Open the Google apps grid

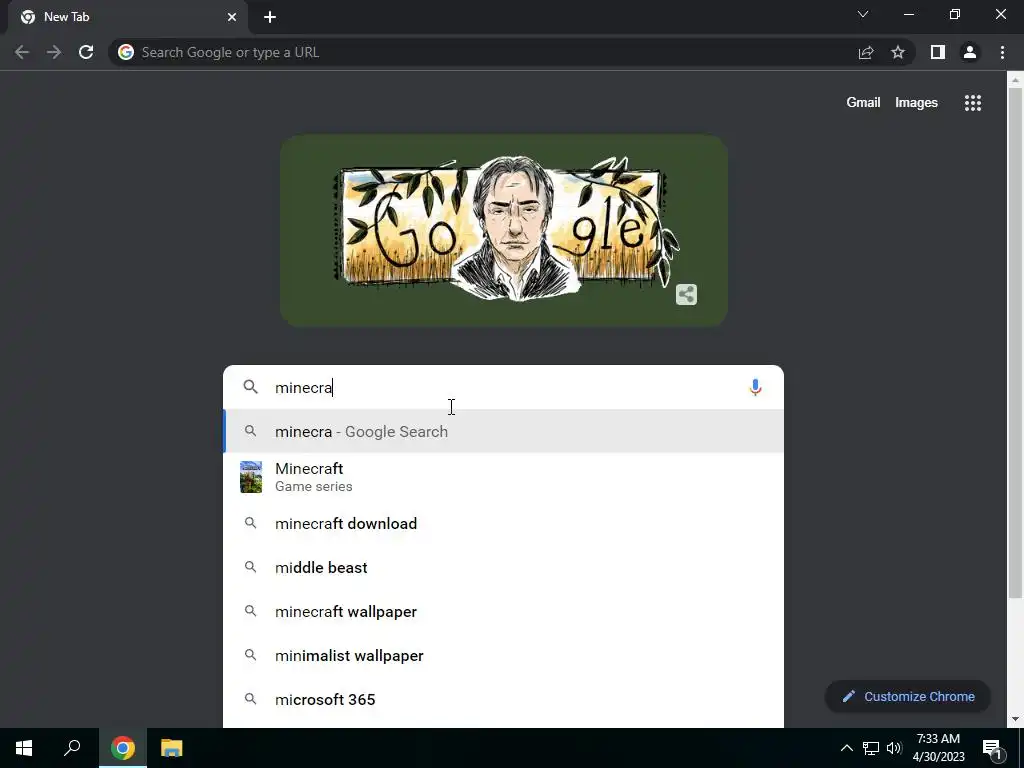[x=973, y=103]
